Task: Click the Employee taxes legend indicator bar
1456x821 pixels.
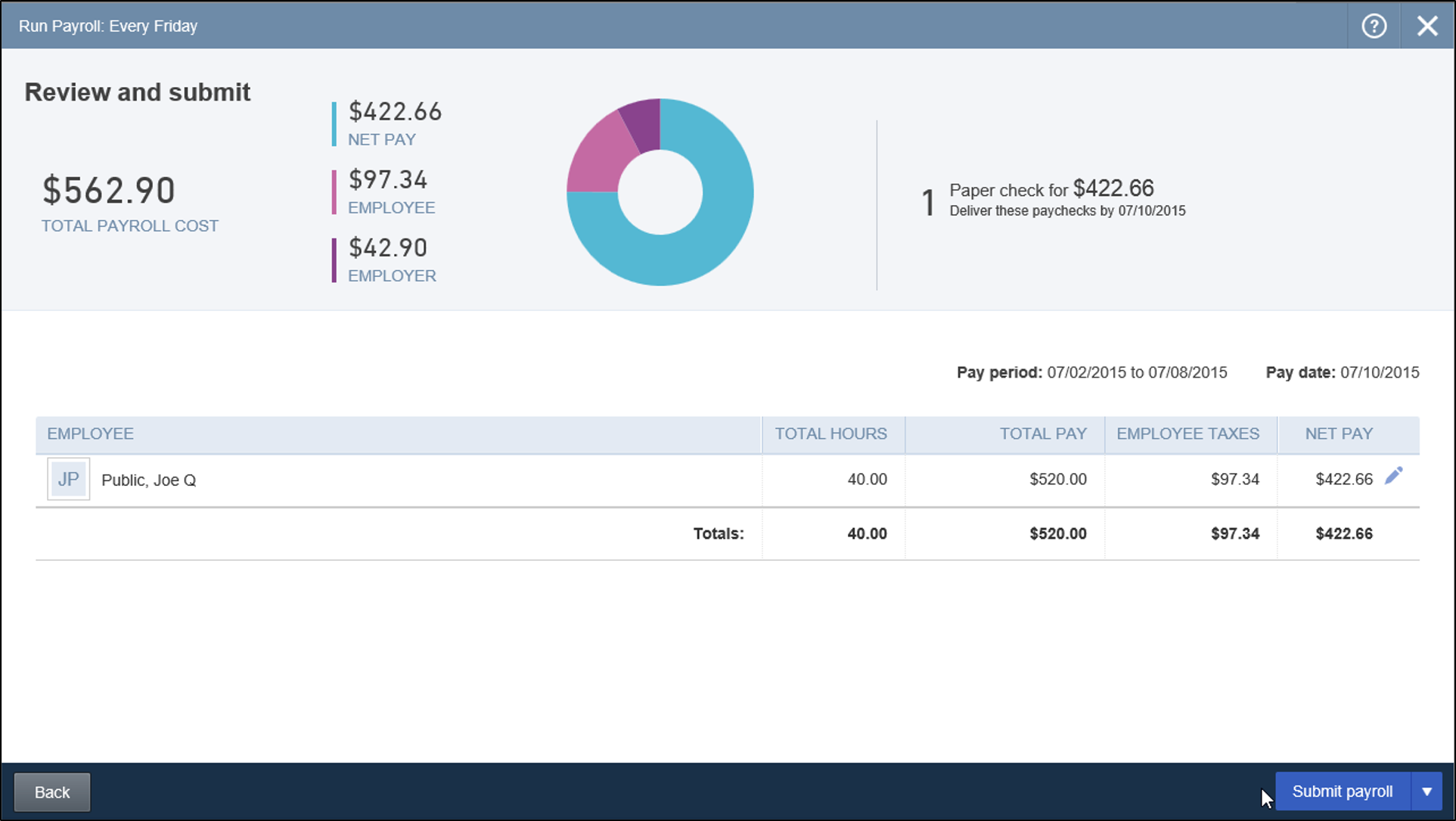Action: click(334, 191)
